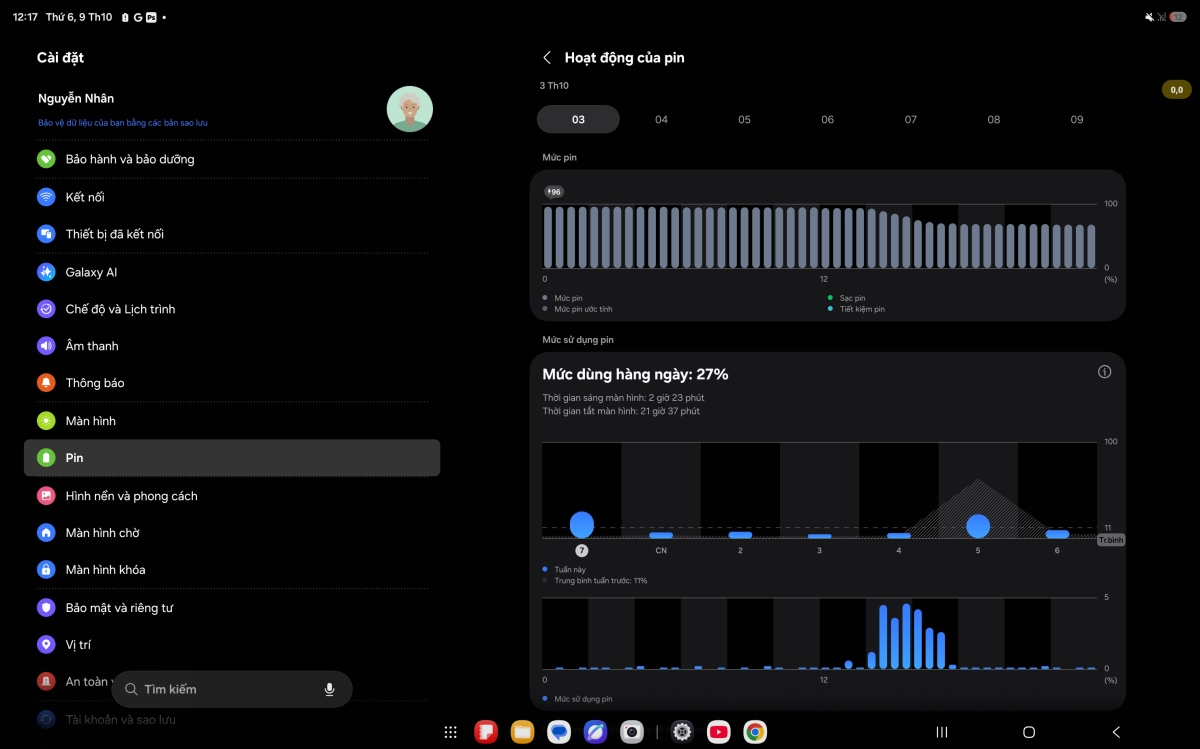Open Bảo mật và riêng tư settings
This screenshot has height=749, width=1200.
coord(232,608)
